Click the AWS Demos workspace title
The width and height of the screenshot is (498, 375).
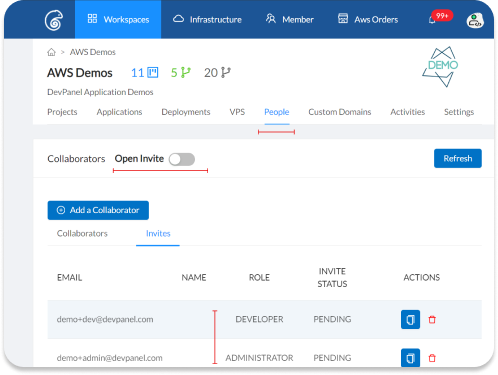point(80,73)
